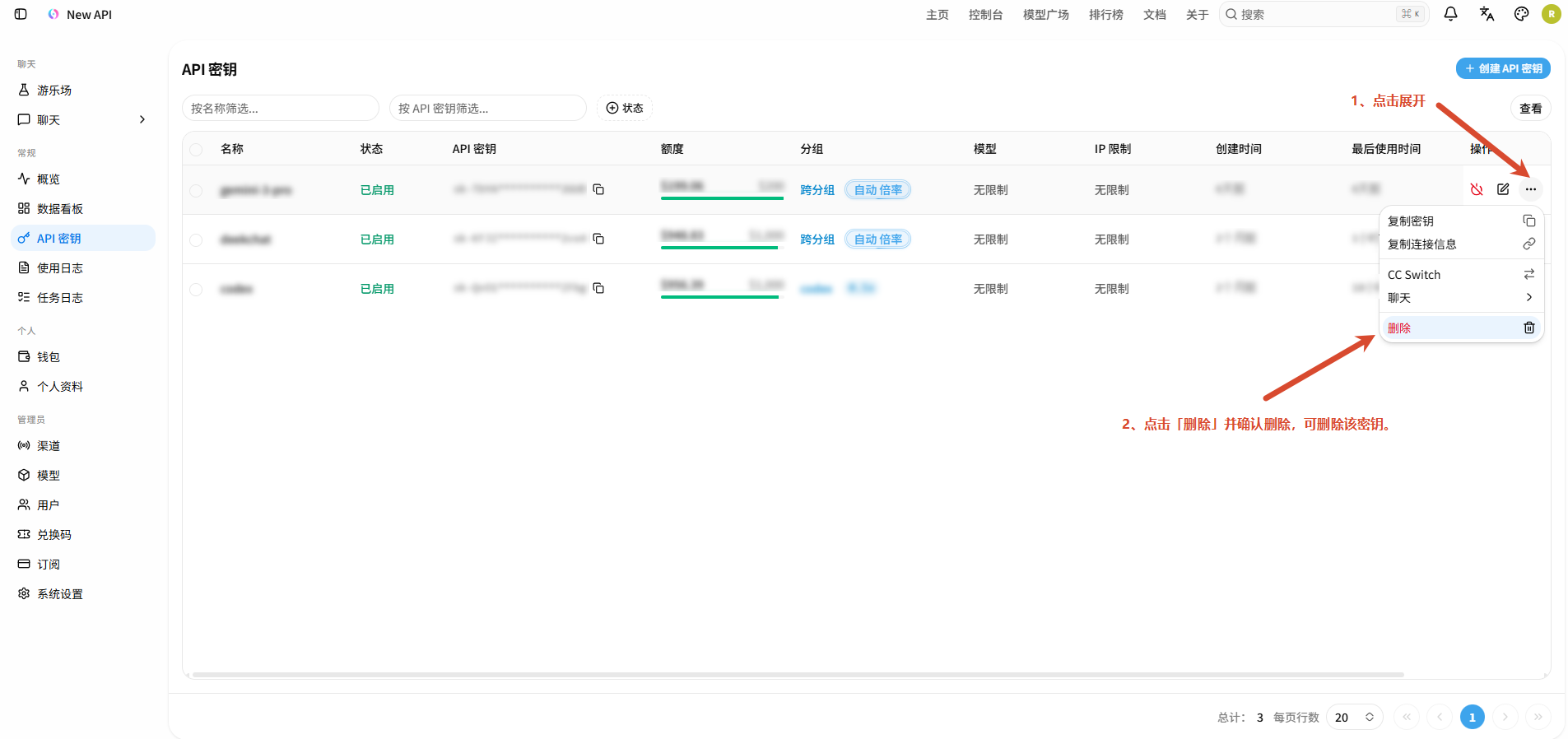The height and width of the screenshot is (739, 1568).
Task: Open the rows-per-page dropdown showing 20
Action: (x=1354, y=718)
